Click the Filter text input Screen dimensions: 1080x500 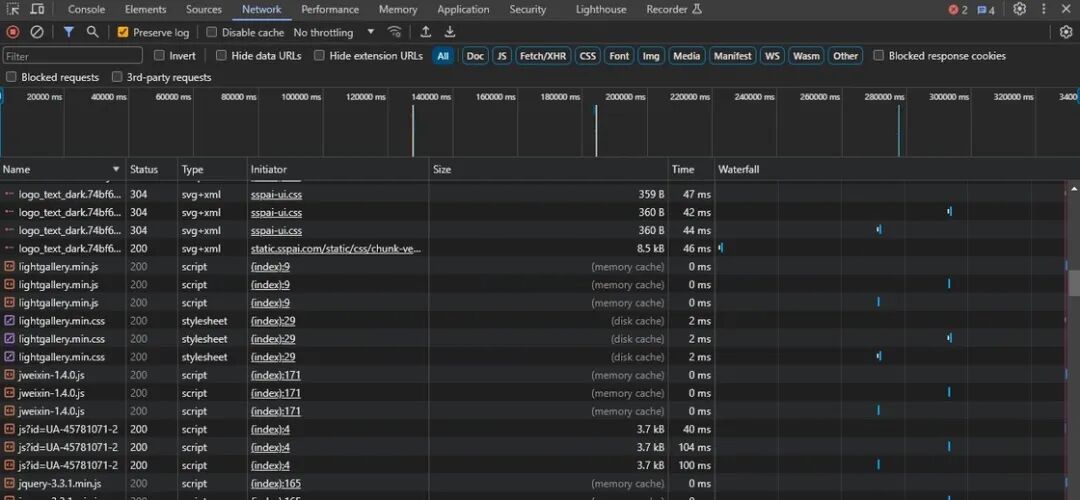pyautogui.click(x=72, y=56)
